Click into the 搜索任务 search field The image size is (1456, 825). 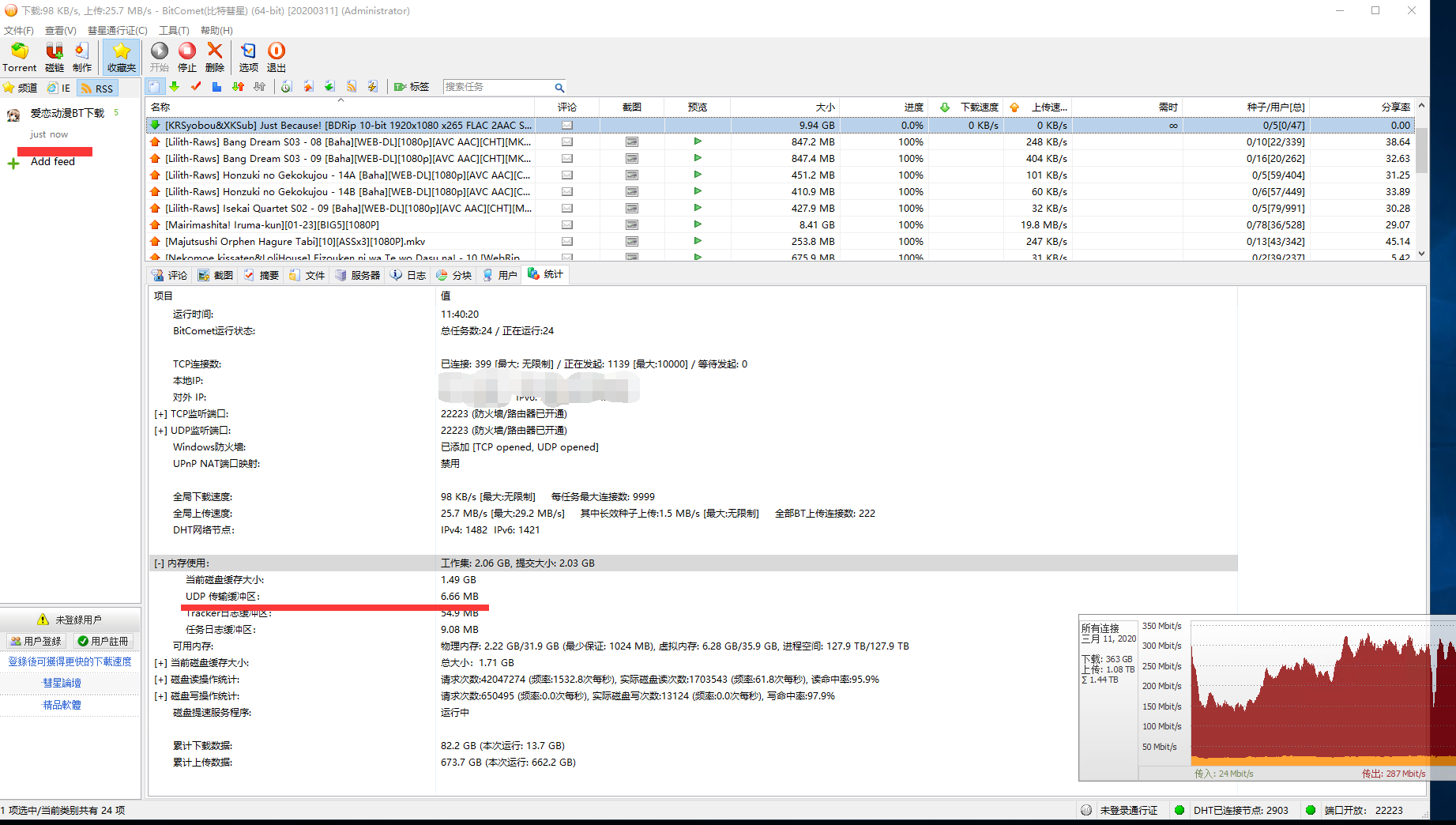[x=498, y=87]
